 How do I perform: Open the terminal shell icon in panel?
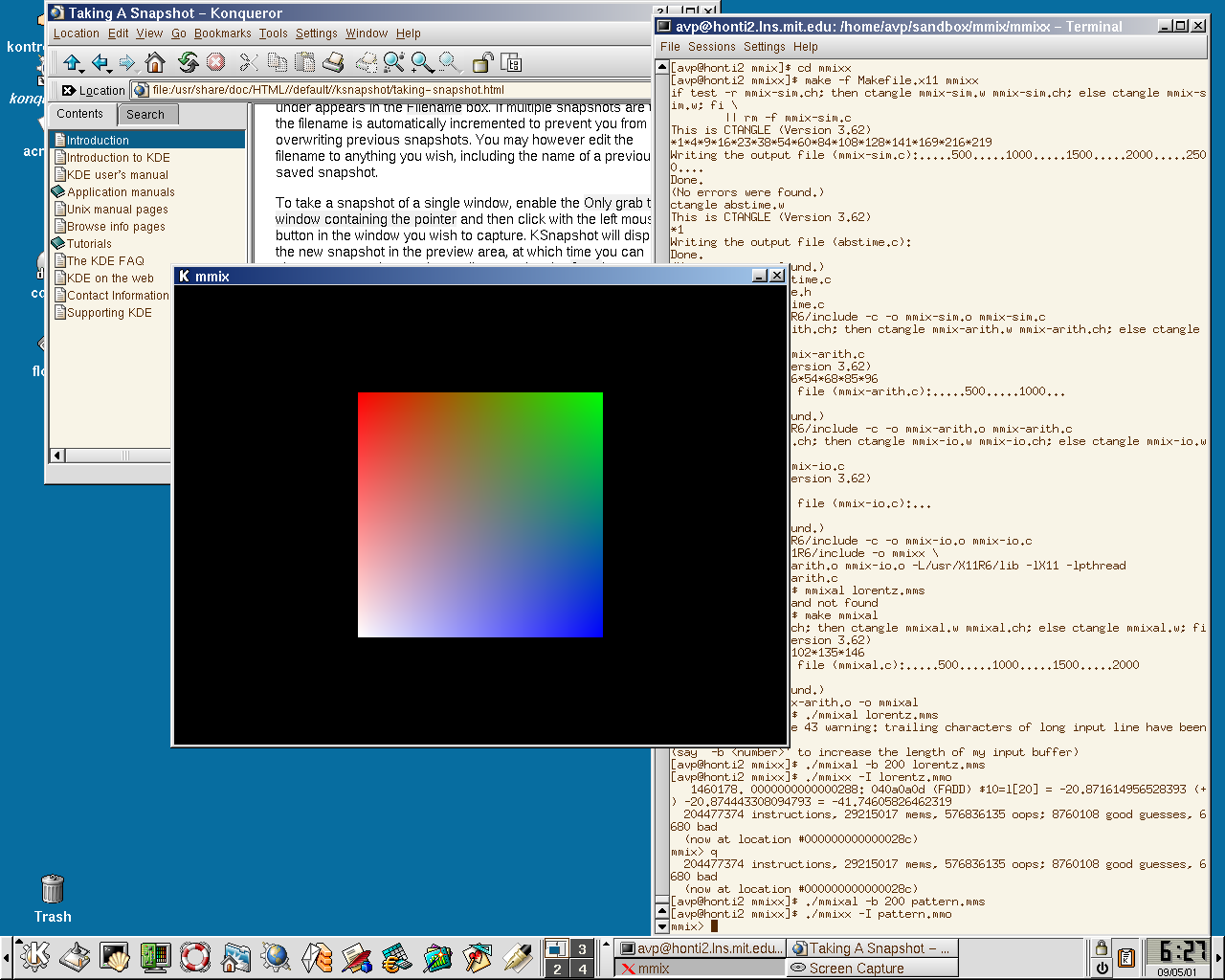pyautogui.click(x=115, y=956)
